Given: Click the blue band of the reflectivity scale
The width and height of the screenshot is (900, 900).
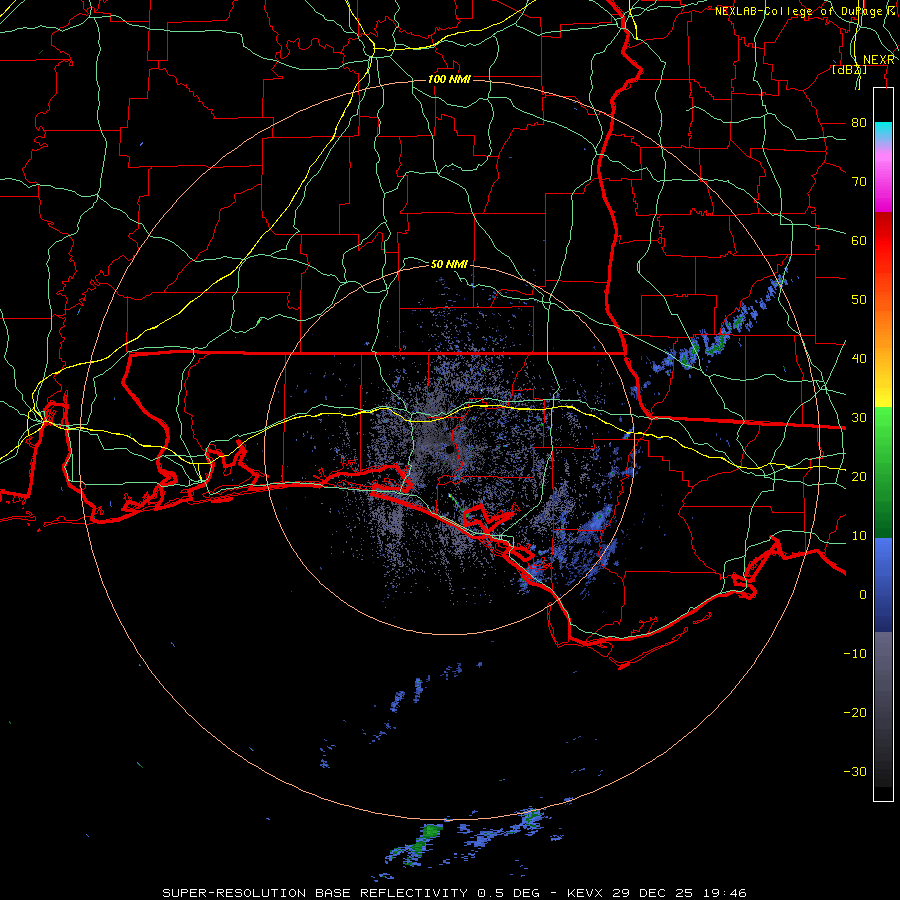Looking at the screenshot, I should 883,584.
